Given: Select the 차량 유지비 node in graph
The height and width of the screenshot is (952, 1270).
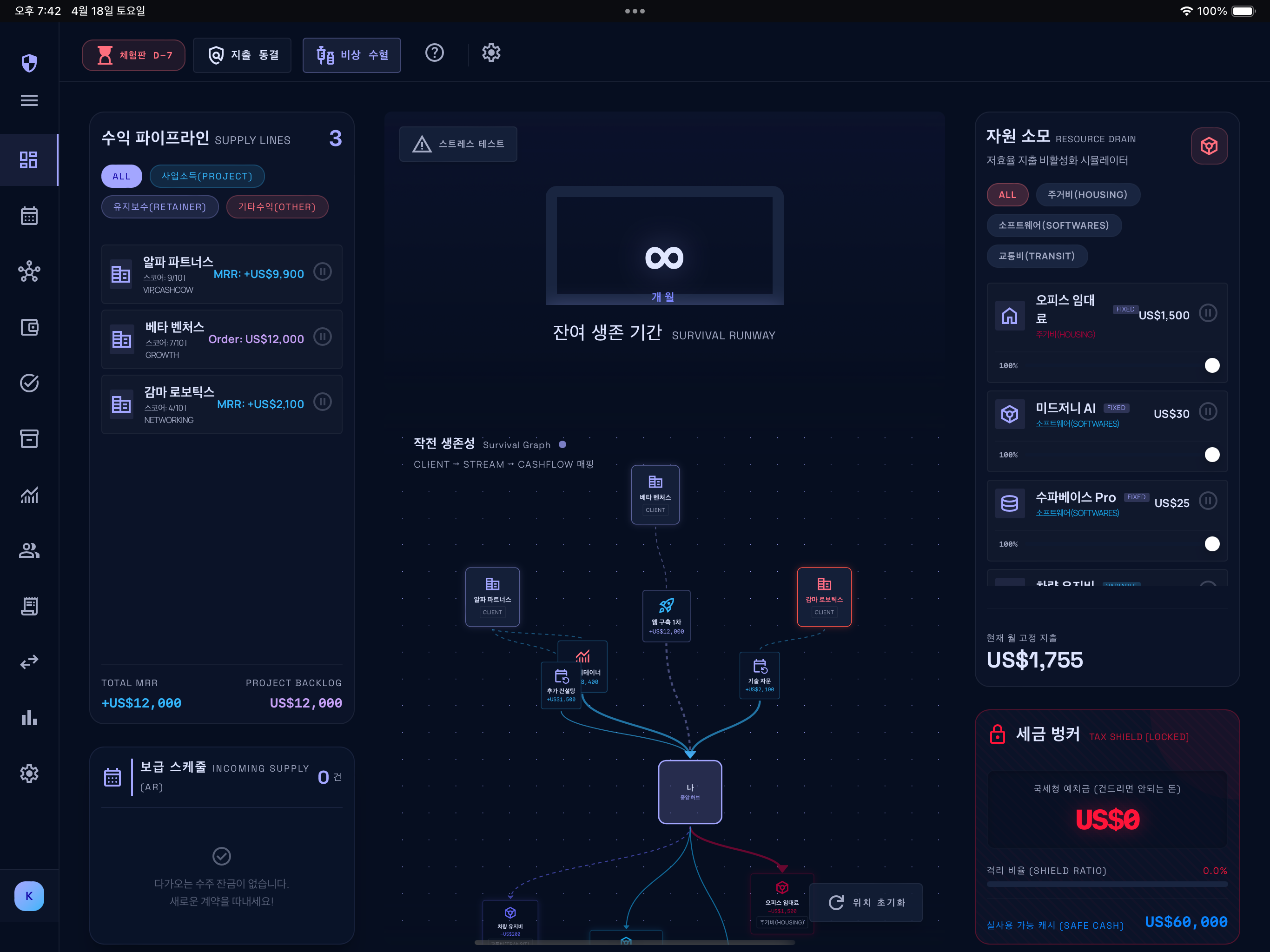Looking at the screenshot, I should coord(510,922).
